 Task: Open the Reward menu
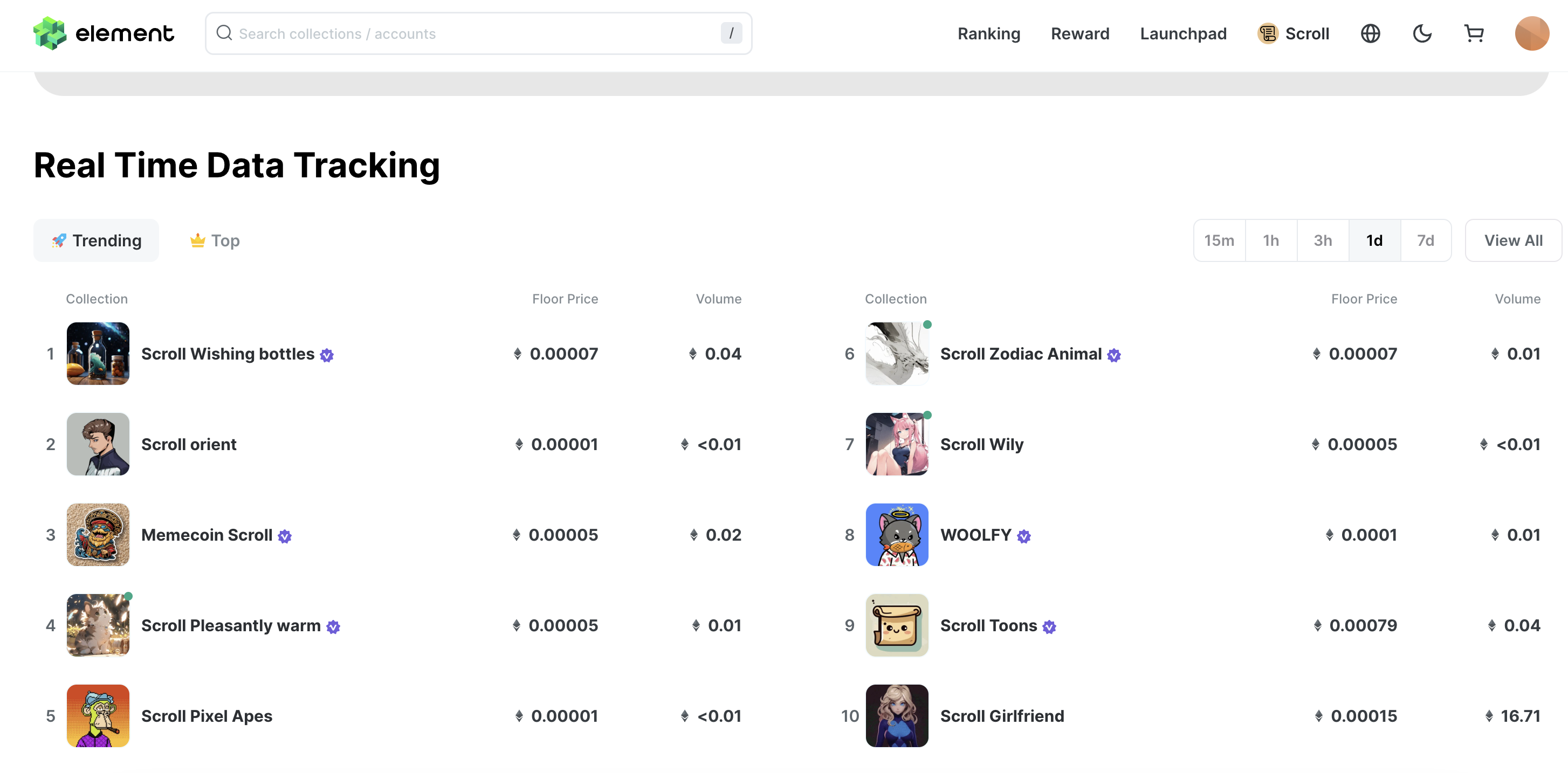point(1080,33)
